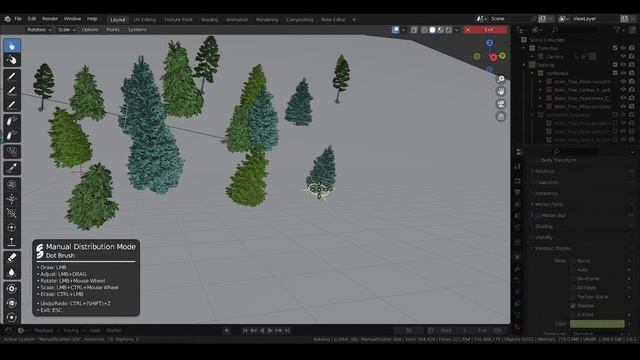The height and width of the screenshot is (360, 640).
Task: Add a new workspace with plus tab
Action: pos(354,20)
